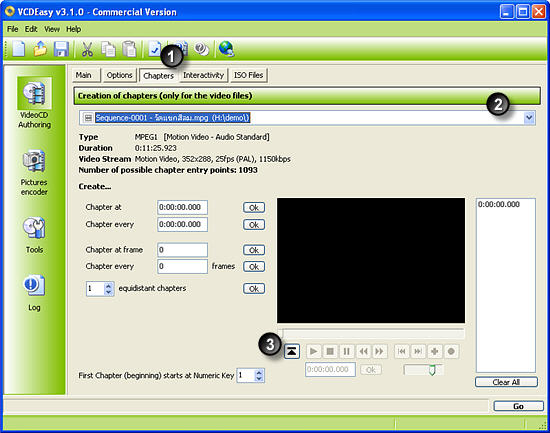
Task: Select the Chapters tab
Action: point(159,75)
